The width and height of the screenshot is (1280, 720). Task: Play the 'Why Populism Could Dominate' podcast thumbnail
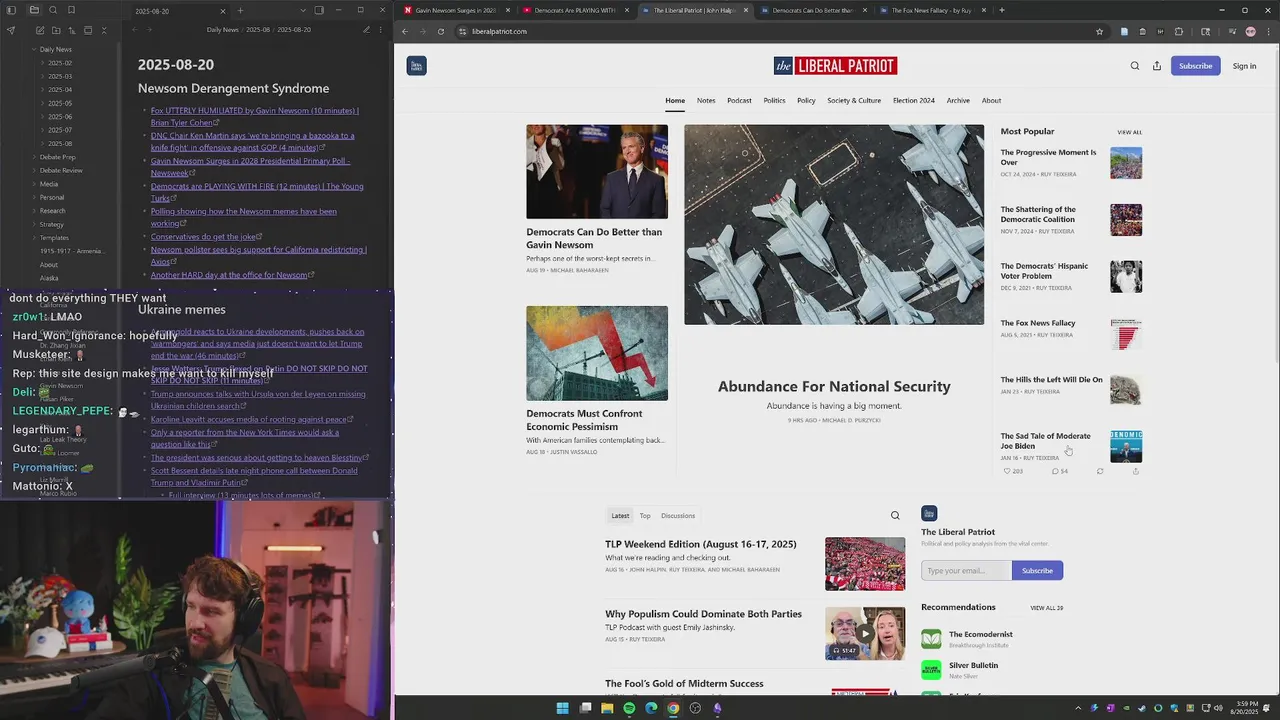pyautogui.click(x=865, y=634)
